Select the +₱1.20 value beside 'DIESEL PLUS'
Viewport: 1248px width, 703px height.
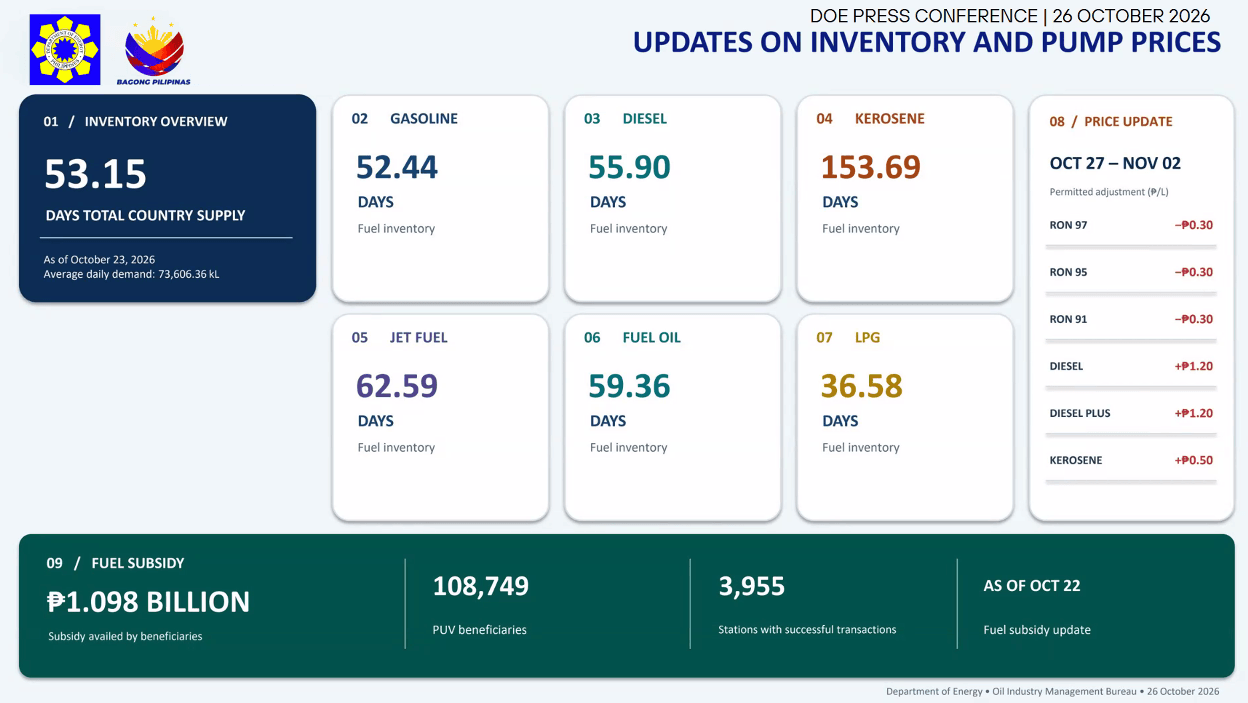click(1194, 413)
